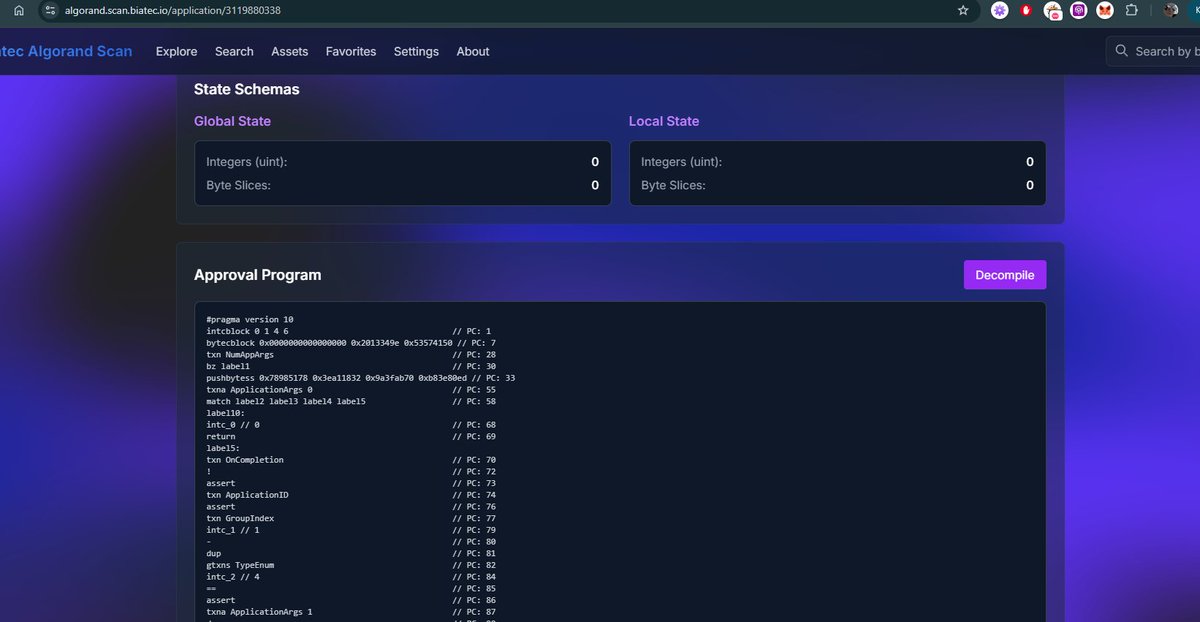Image resolution: width=1200 pixels, height=622 pixels.
Task: Go to the Assets page
Action: 290,51
